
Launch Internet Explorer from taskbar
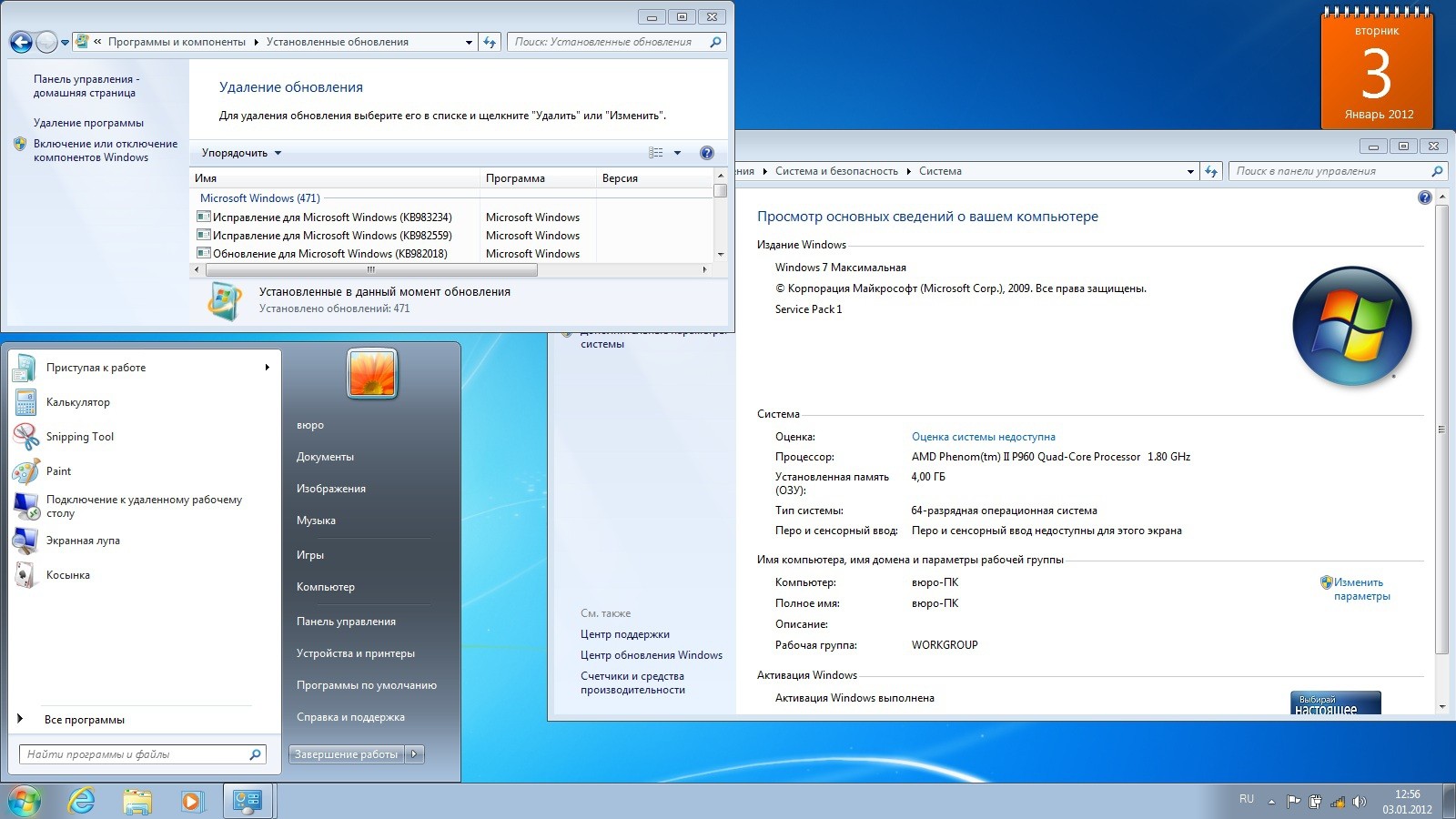point(82,801)
